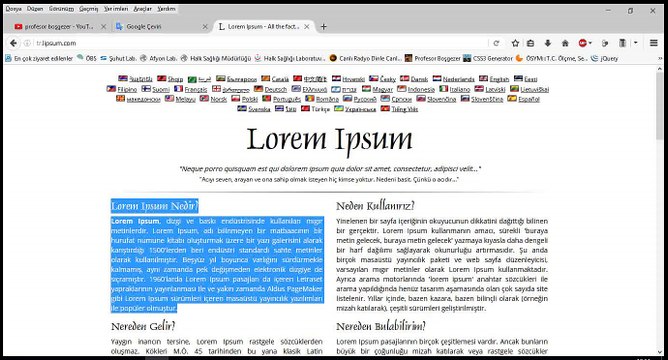This screenshot has height=360, width=668.
Task: Open the Canlı Radyo Dinle bookmark
Action: (x=366, y=59)
